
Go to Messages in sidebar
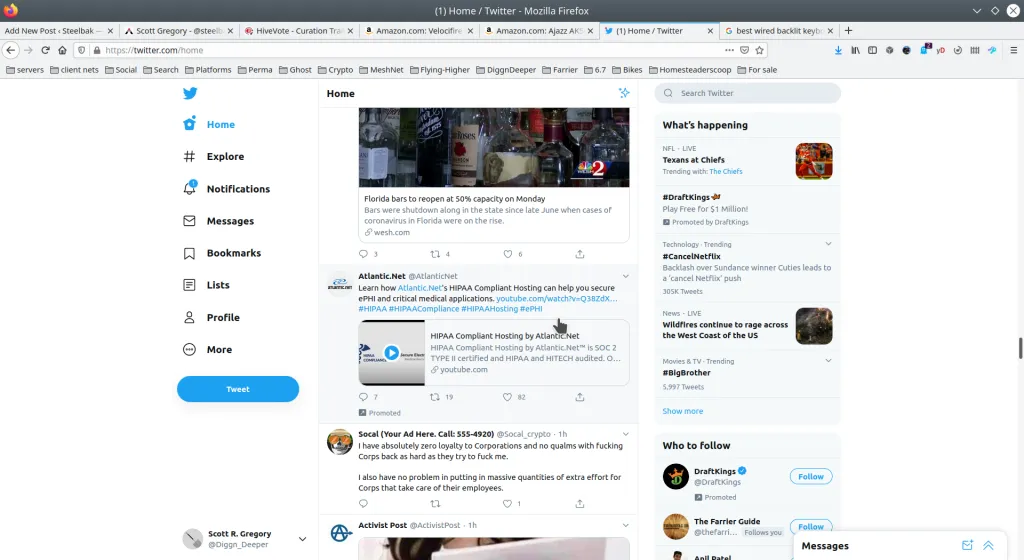218,221
